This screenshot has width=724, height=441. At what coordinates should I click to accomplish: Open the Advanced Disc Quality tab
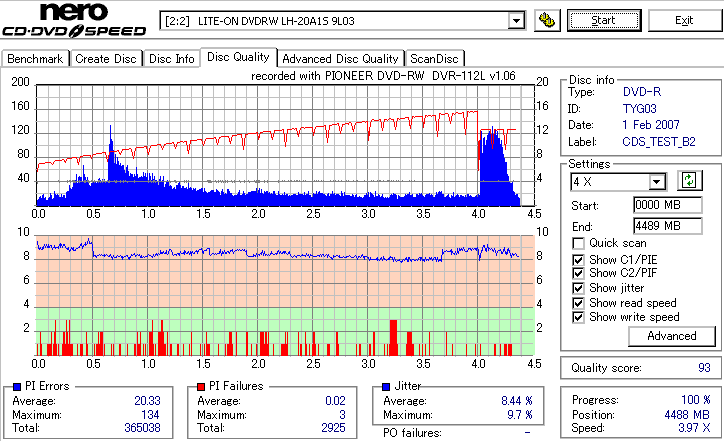point(340,59)
